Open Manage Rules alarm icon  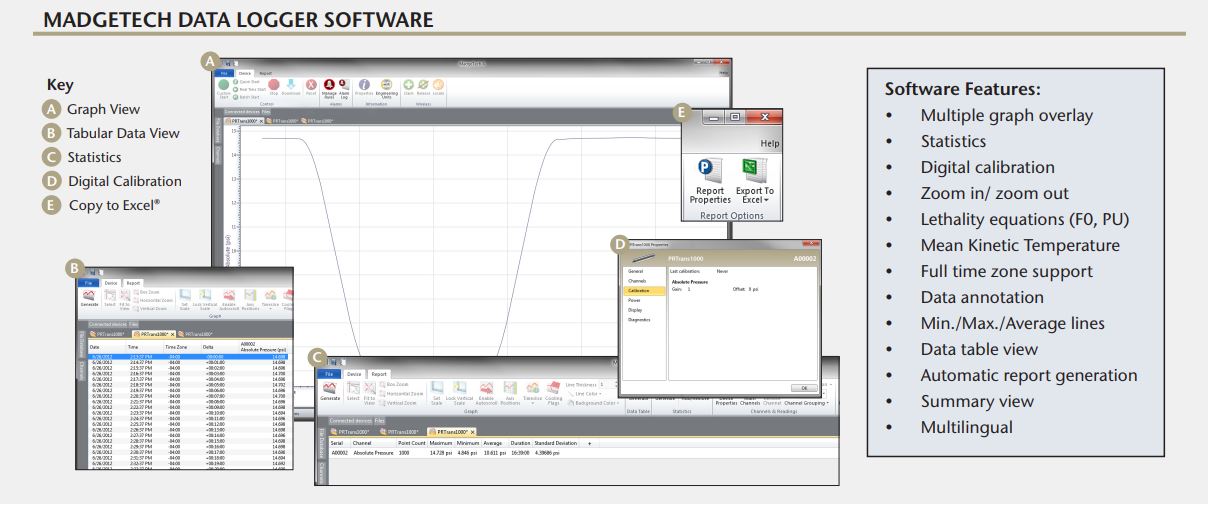329,87
